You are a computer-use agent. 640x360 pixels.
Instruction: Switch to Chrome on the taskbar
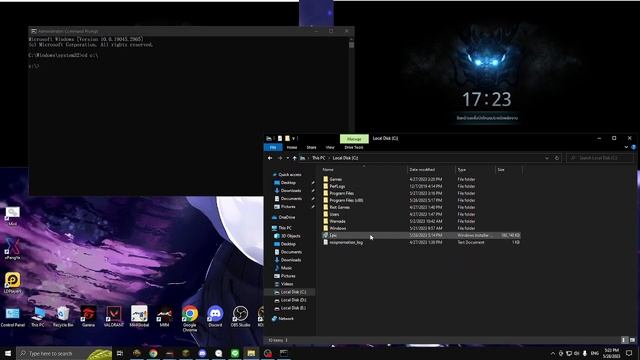point(153,353)
